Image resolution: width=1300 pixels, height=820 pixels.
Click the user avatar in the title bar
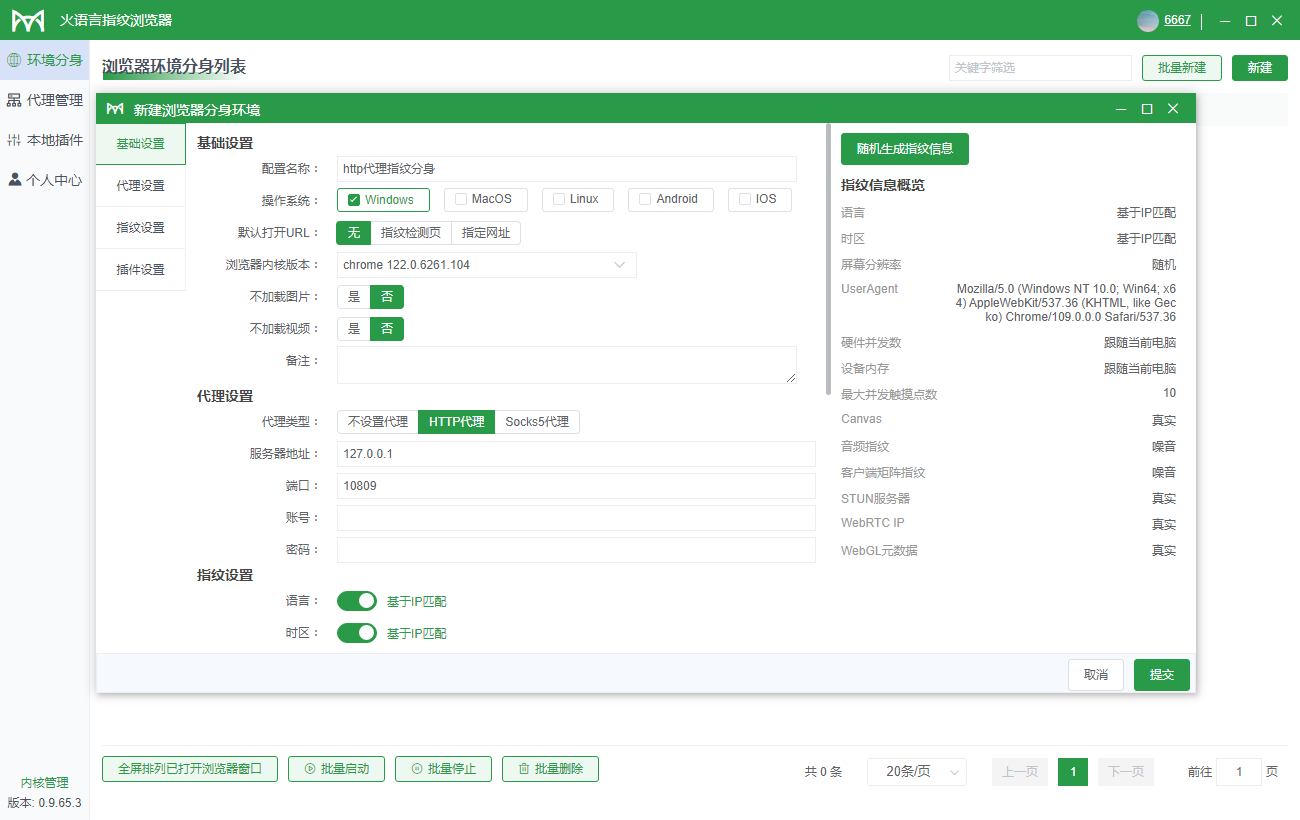[1148, 20]
